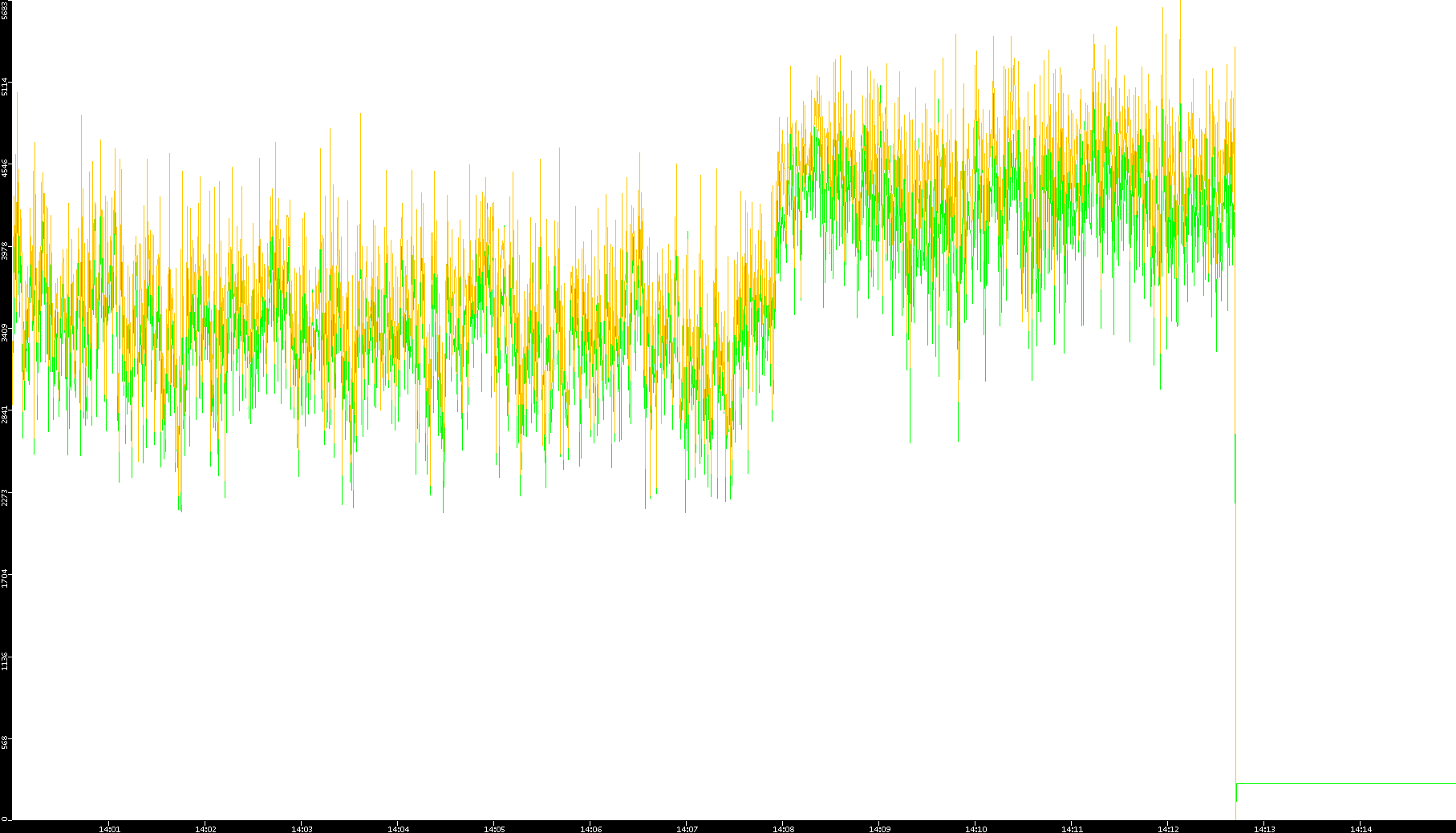Click the 14:02 time axis label
1456x833 pixels.
tap(205, 828)
